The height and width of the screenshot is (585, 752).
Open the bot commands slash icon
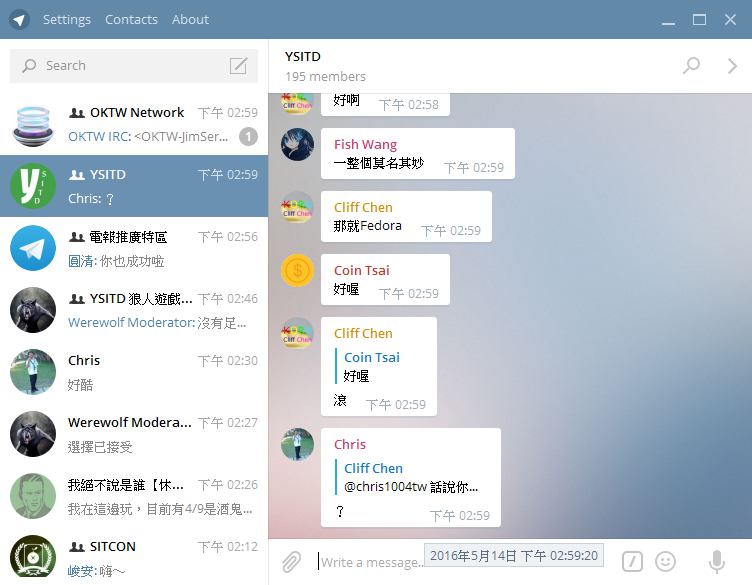click(632, 562)
